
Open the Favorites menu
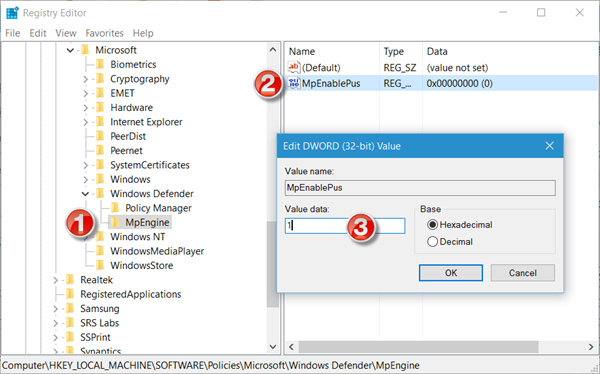[x=104, y=33]
